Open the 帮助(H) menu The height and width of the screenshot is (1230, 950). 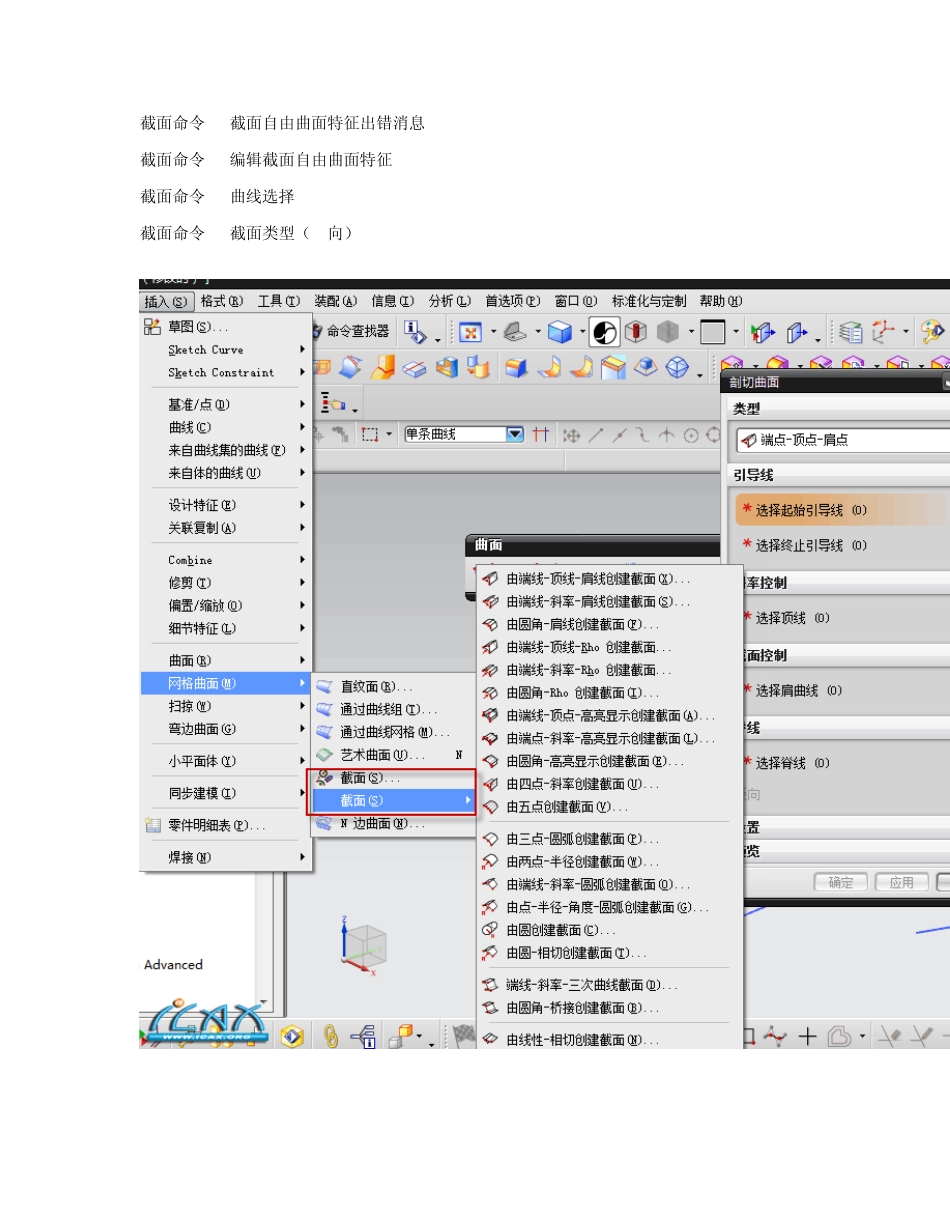(x=721, y=301)
